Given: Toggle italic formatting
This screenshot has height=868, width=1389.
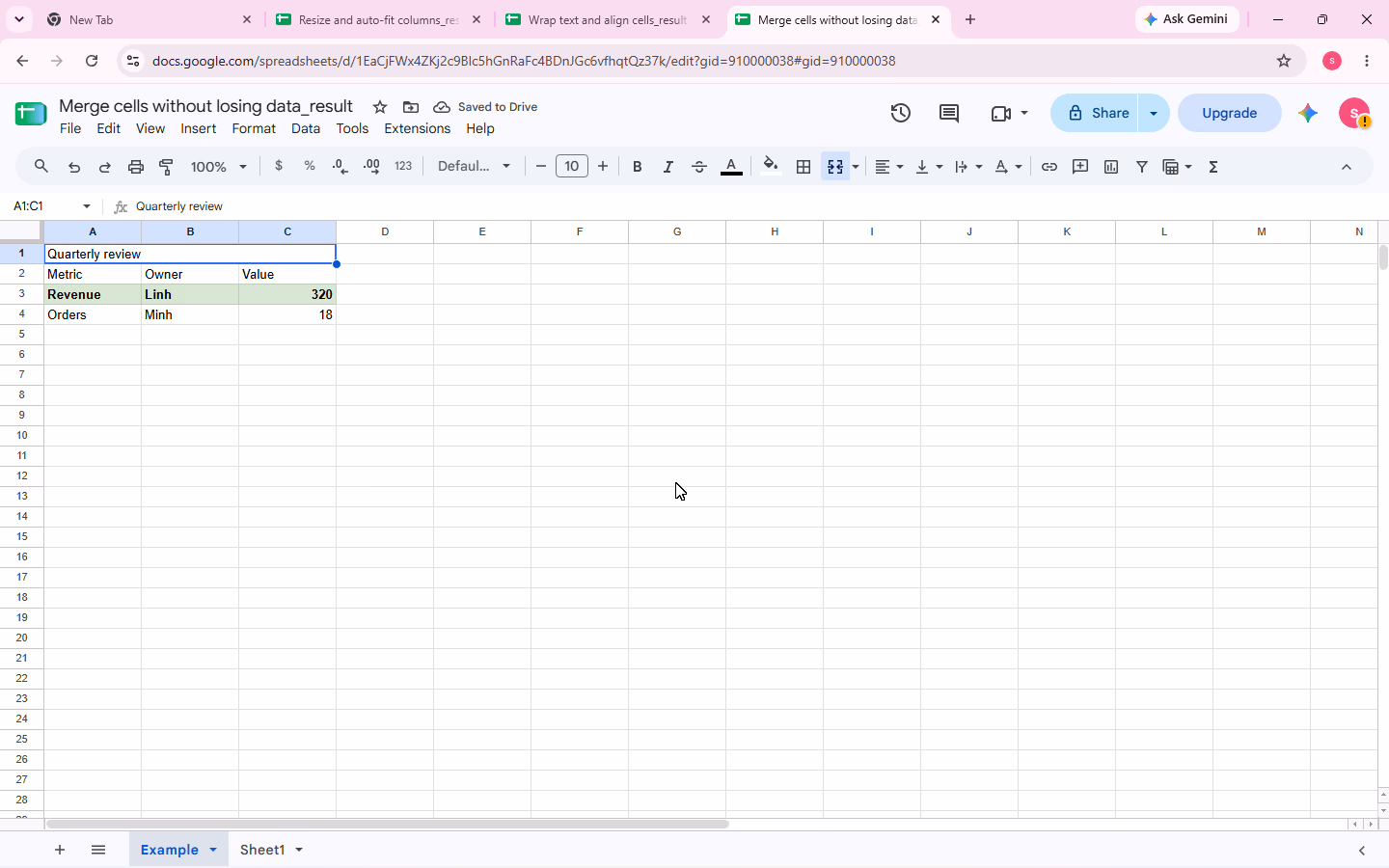Looking at the screenshot, I should (668, 167).
